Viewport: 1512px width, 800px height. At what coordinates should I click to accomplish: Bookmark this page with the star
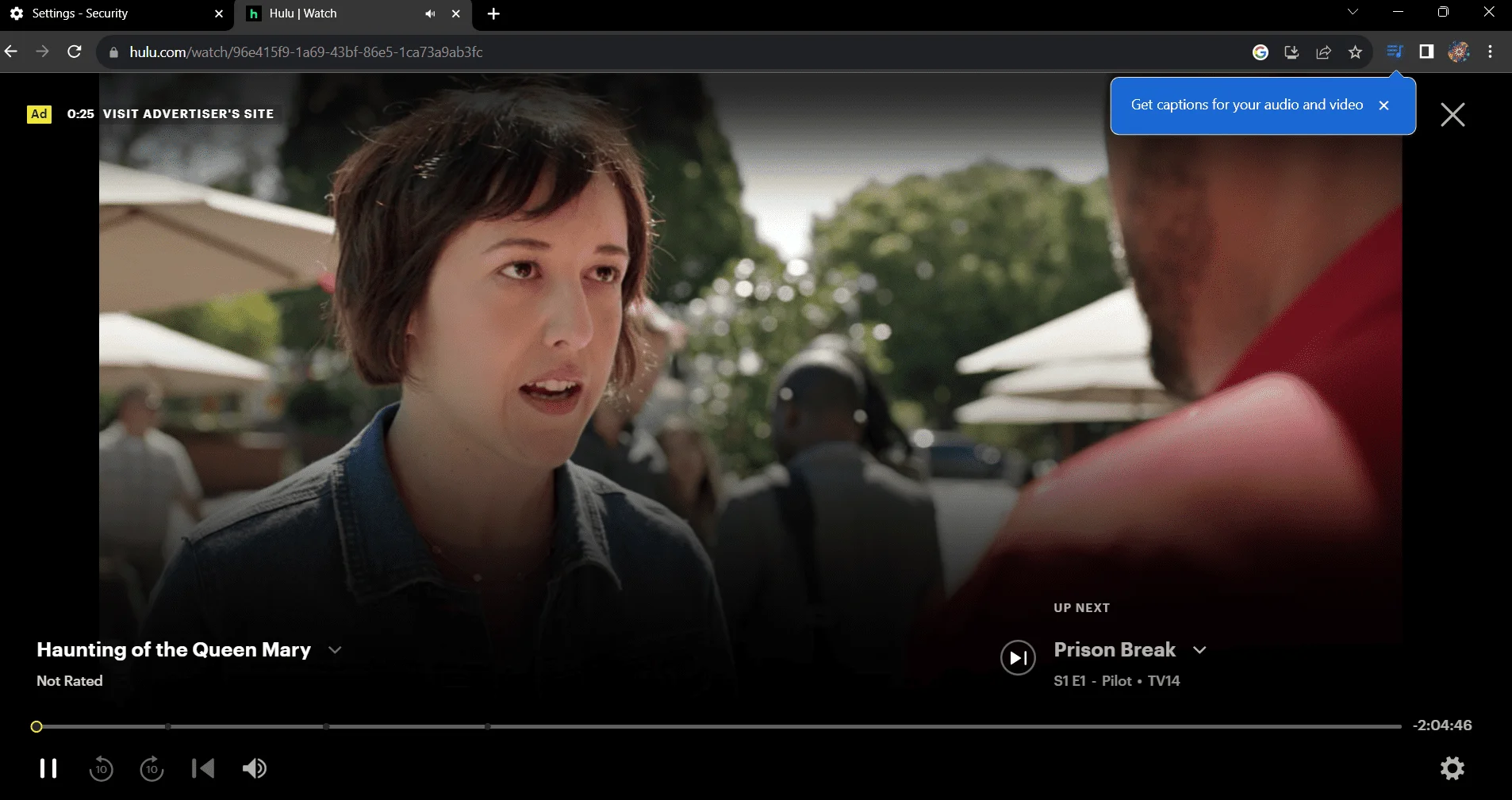[x=1355, y=52]
